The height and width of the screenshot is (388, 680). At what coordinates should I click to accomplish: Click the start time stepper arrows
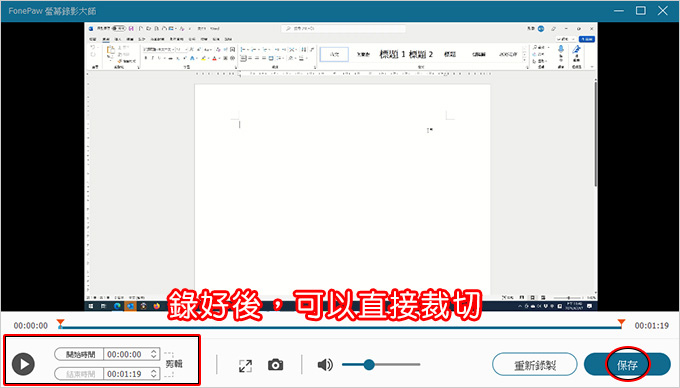154,354
